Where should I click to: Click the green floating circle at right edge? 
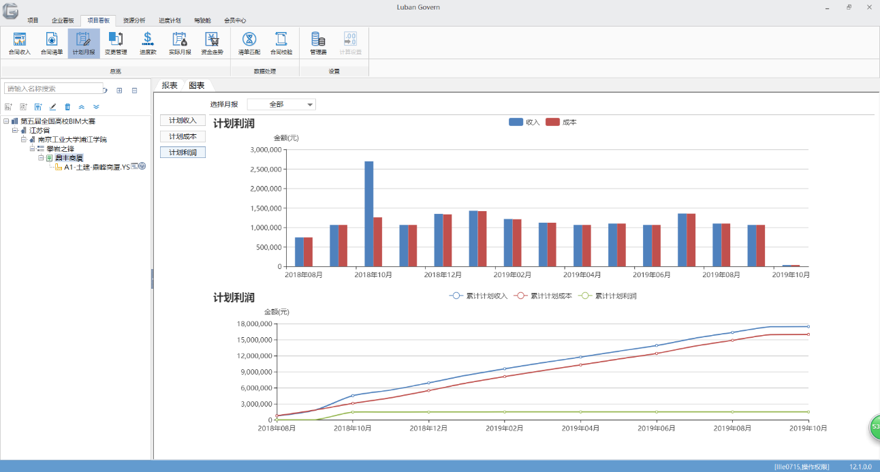point(875,428)
